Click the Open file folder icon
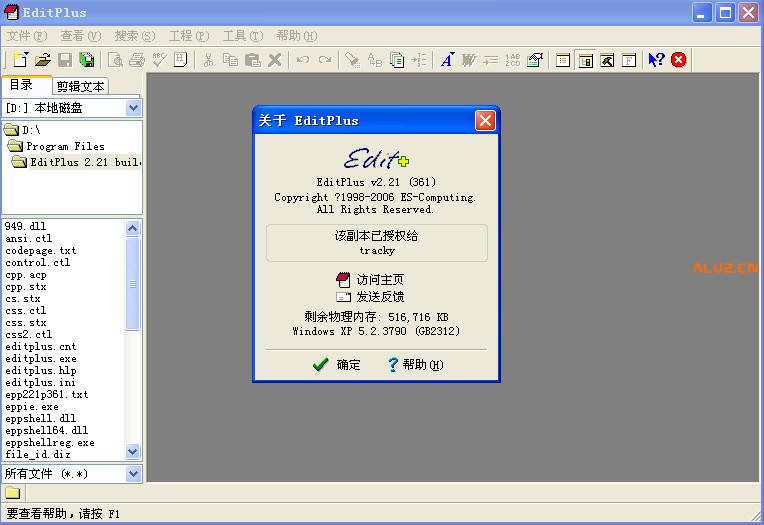 click(42, 60)
